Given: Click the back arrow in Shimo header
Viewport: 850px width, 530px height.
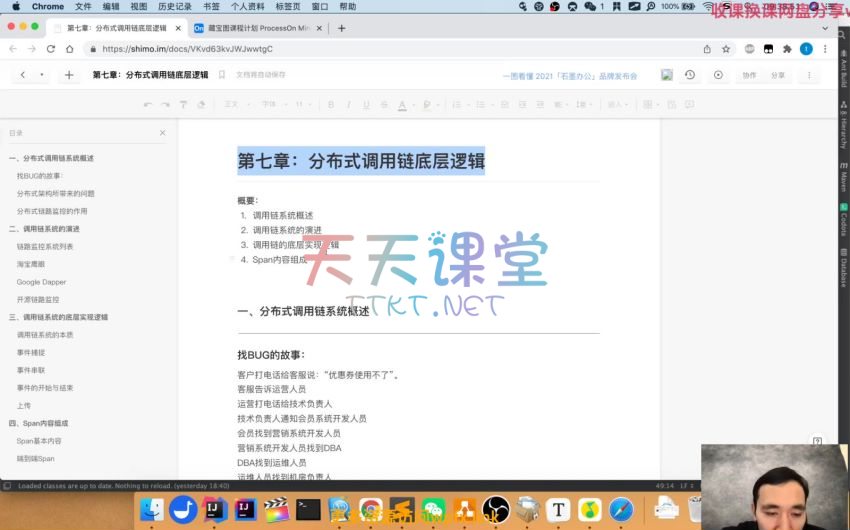Looking at the screenshot, I should coord(23,75).
